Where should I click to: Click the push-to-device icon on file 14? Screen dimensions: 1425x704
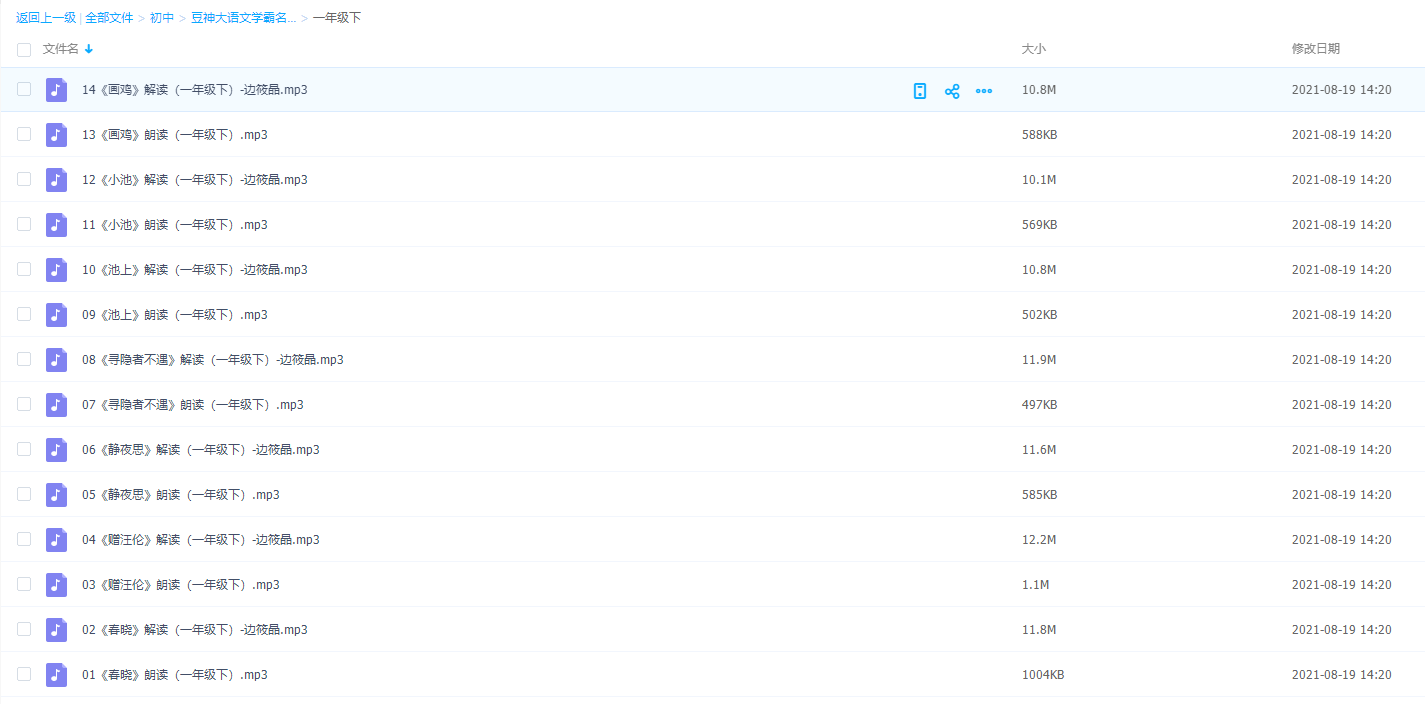click(x=920, y=91)
